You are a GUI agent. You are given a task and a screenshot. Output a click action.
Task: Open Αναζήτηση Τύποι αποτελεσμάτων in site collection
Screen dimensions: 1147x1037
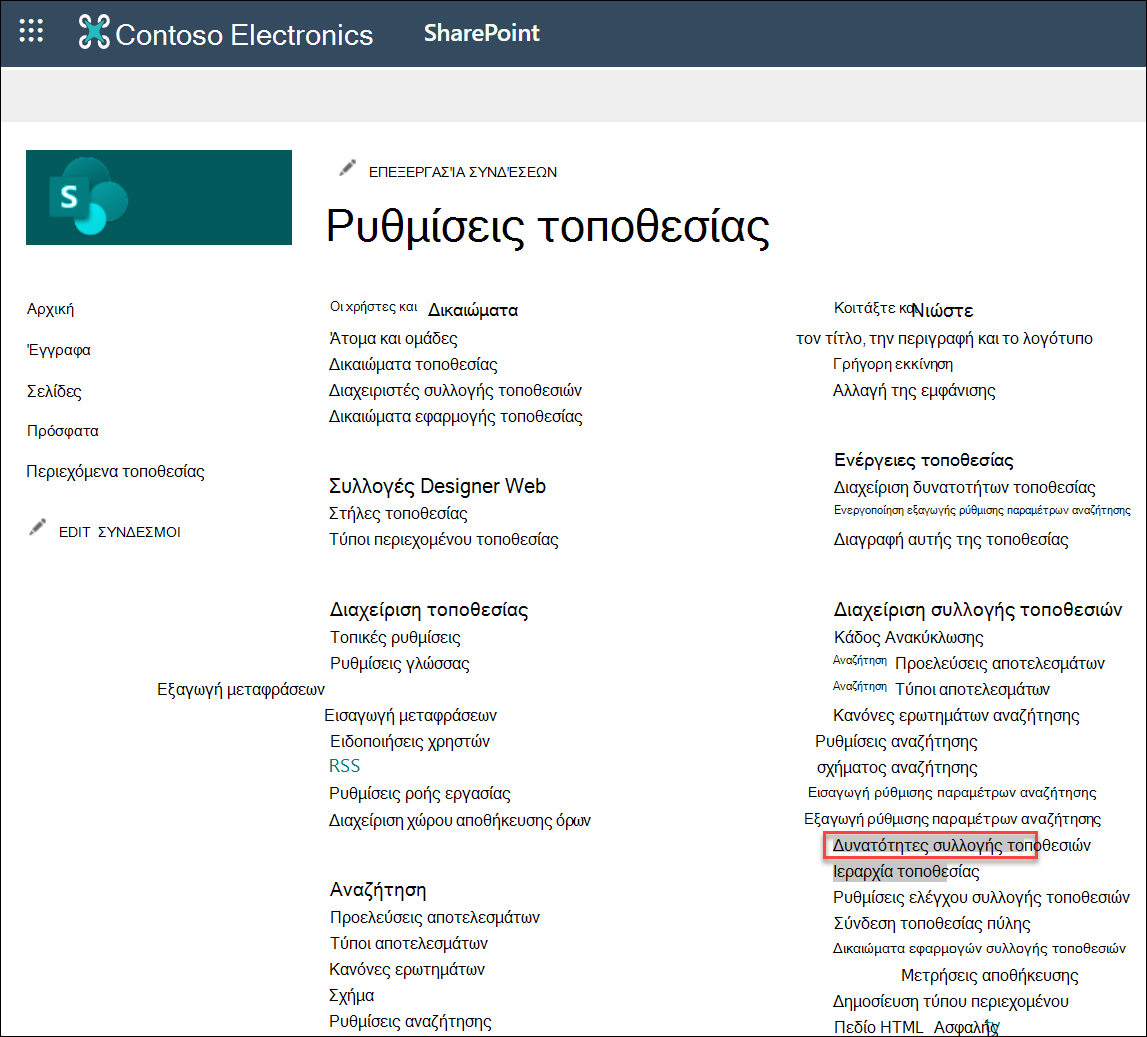click(x=941, y=690)
